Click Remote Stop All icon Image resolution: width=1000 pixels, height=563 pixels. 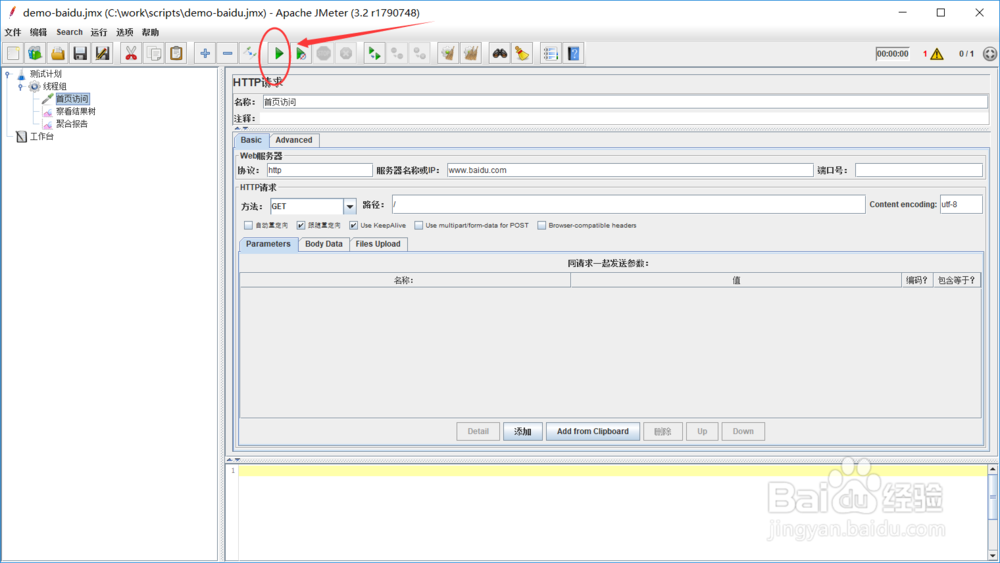(397, 54)
